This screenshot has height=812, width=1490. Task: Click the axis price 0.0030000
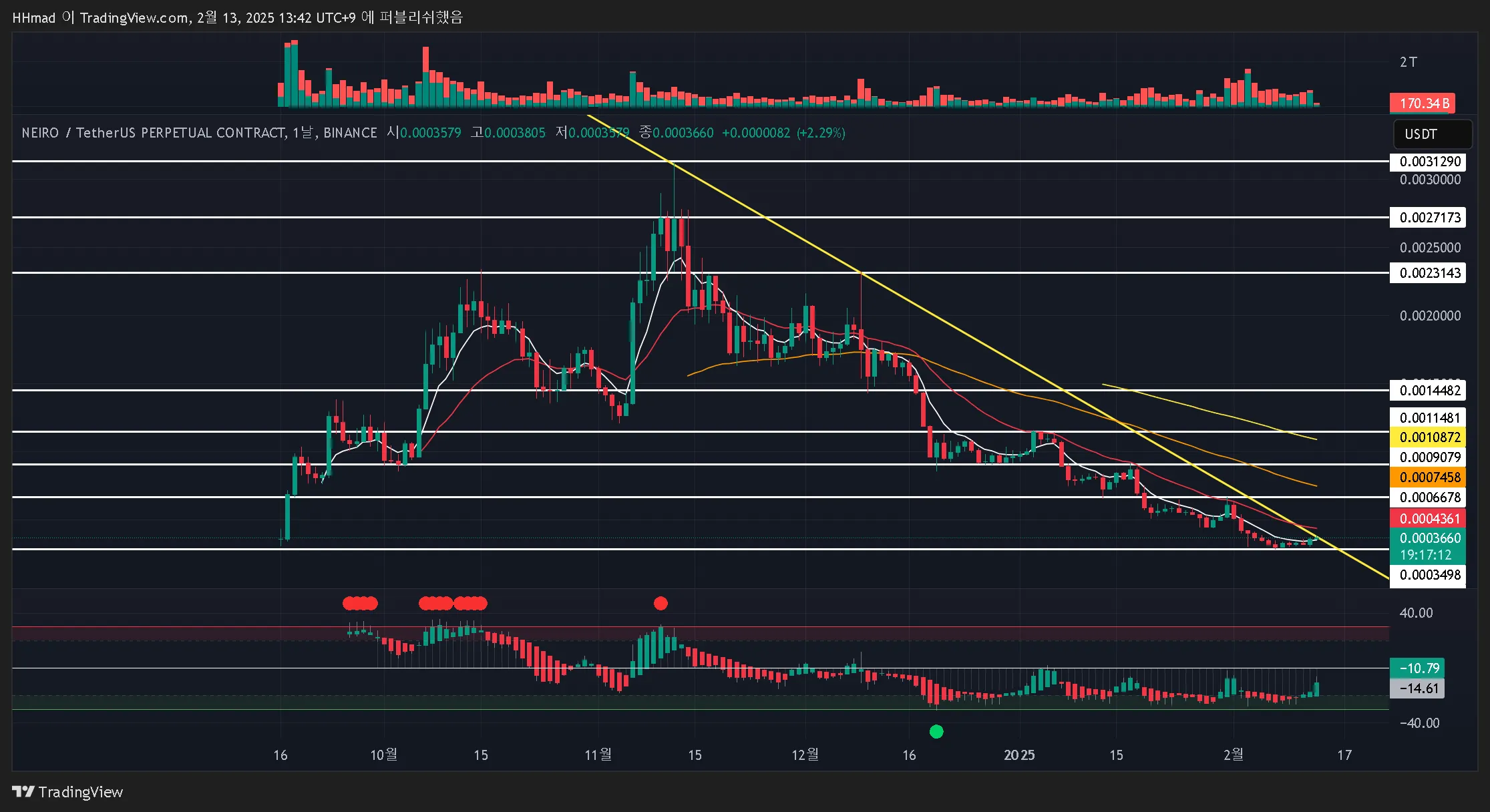point(1430,180)
